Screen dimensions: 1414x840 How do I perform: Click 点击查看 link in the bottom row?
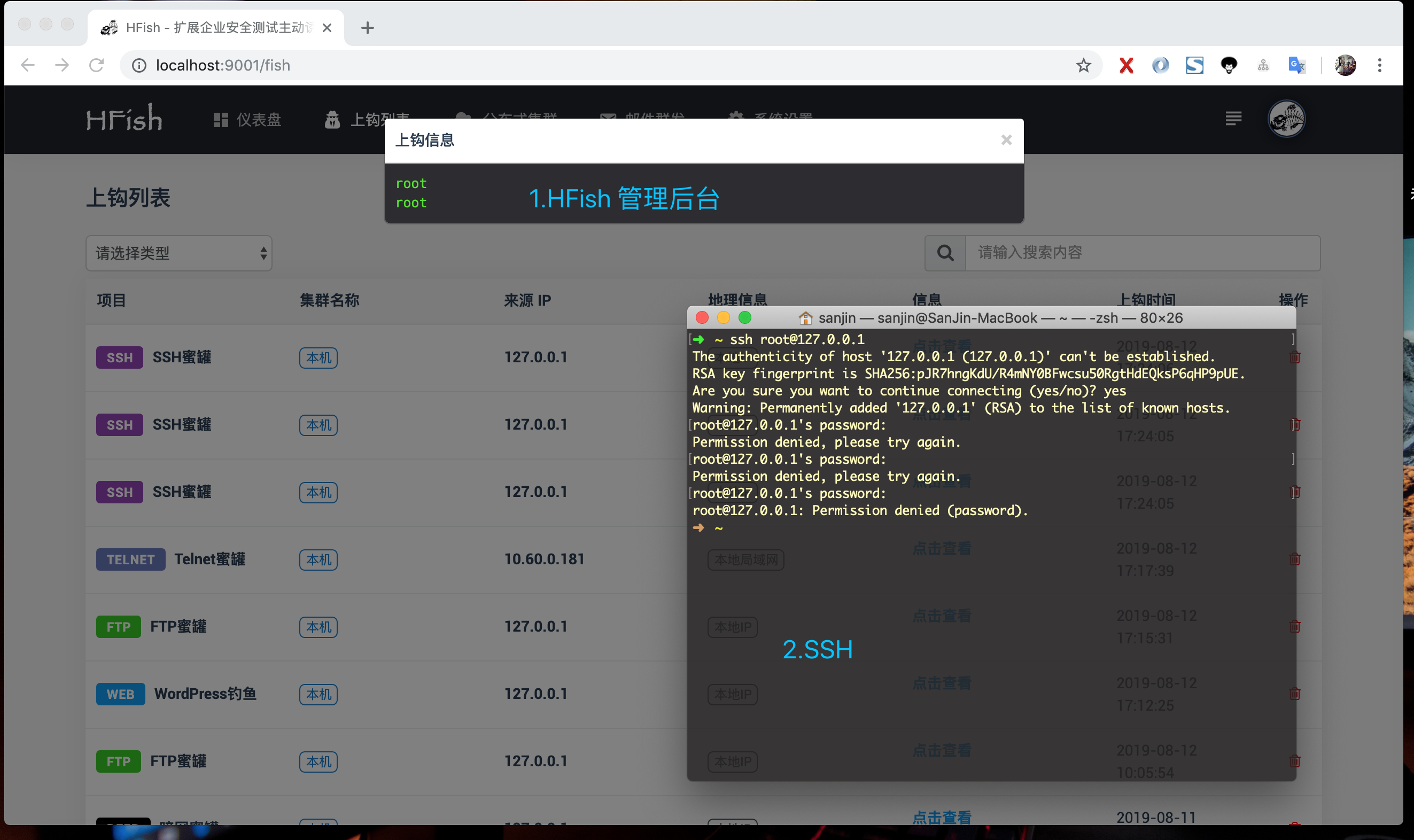pyautogui.click(x=942, y=817)
